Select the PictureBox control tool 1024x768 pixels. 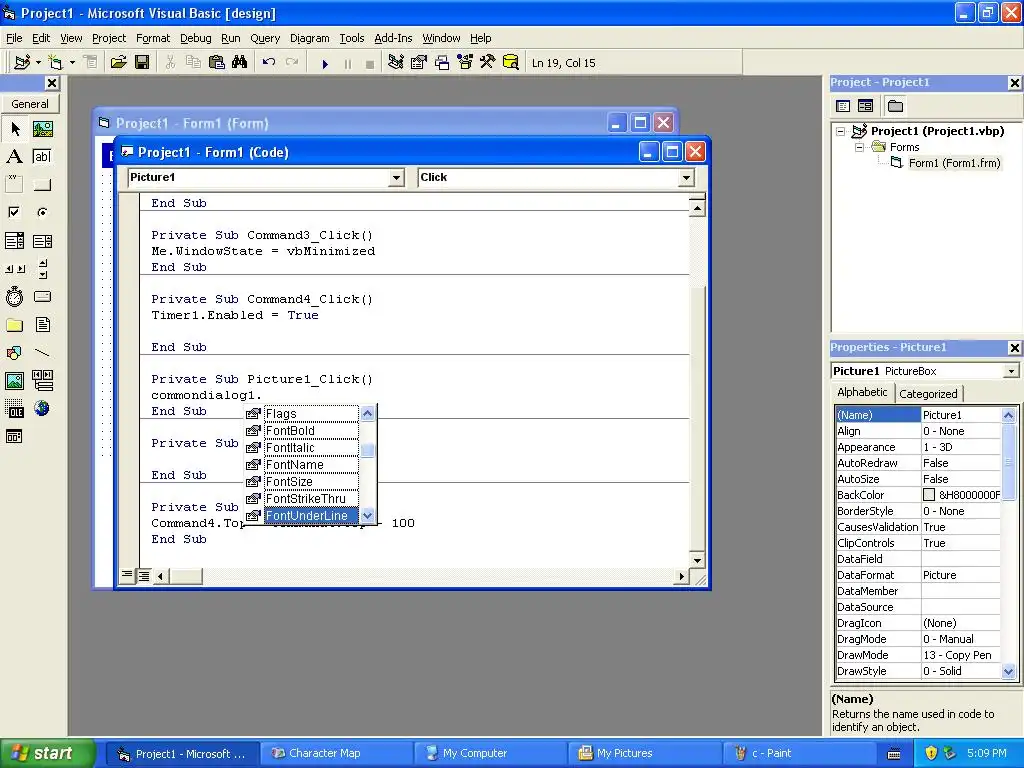[42, 129]
